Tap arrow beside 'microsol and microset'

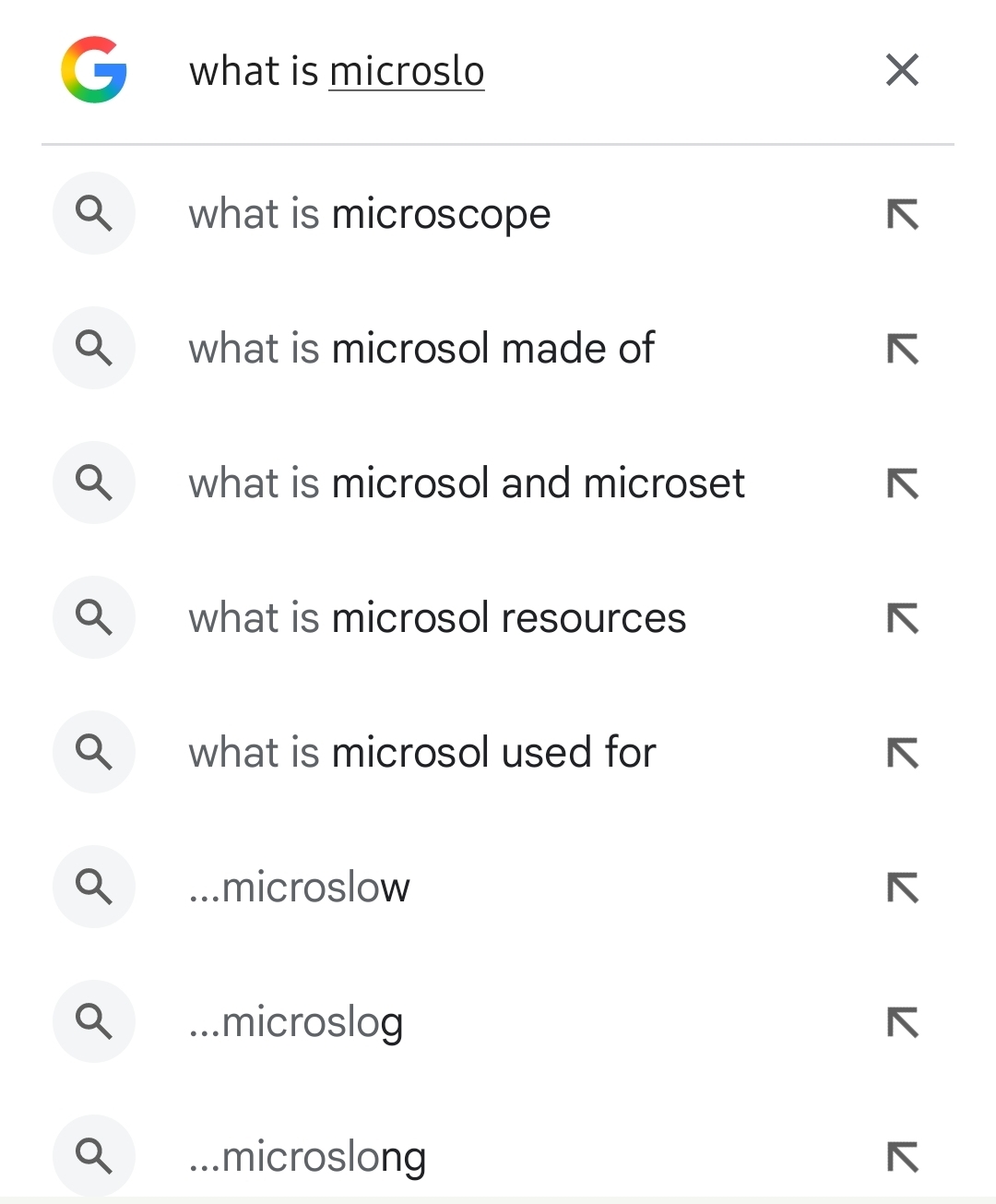click(902, 483)
